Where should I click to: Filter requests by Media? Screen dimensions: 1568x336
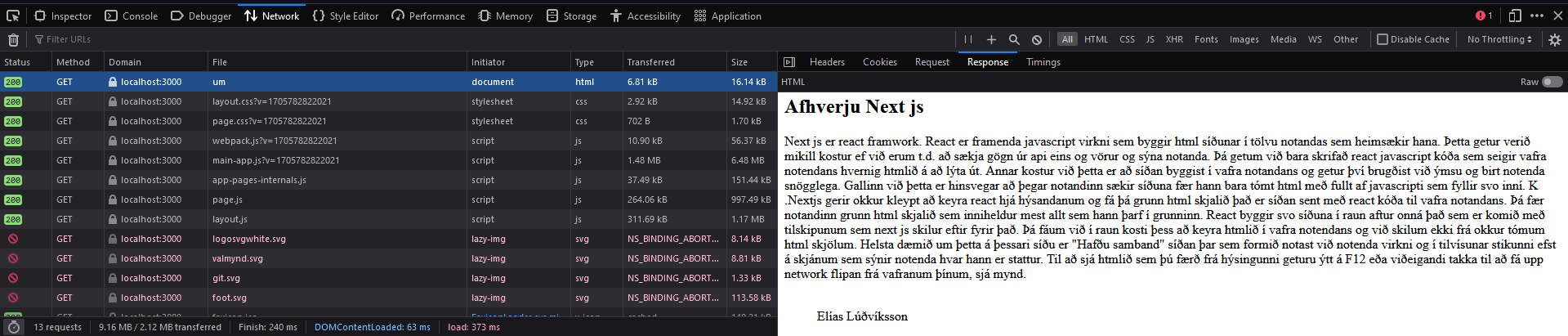tap(1284, 39)
